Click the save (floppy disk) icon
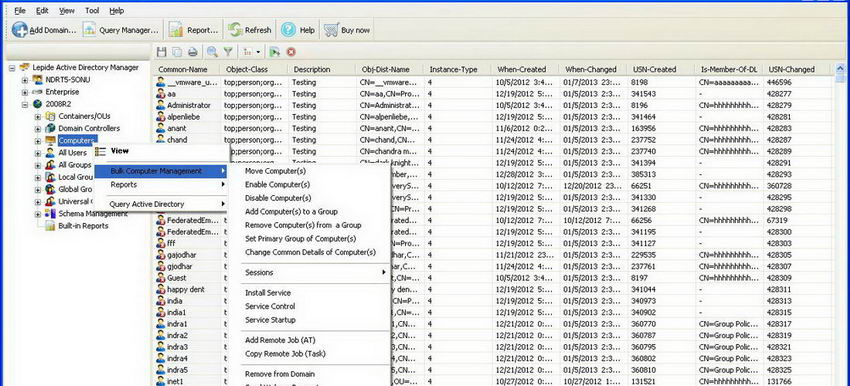The width and height of the screenshot is (850, 386). pyautogui.click(x=162, y=52)
